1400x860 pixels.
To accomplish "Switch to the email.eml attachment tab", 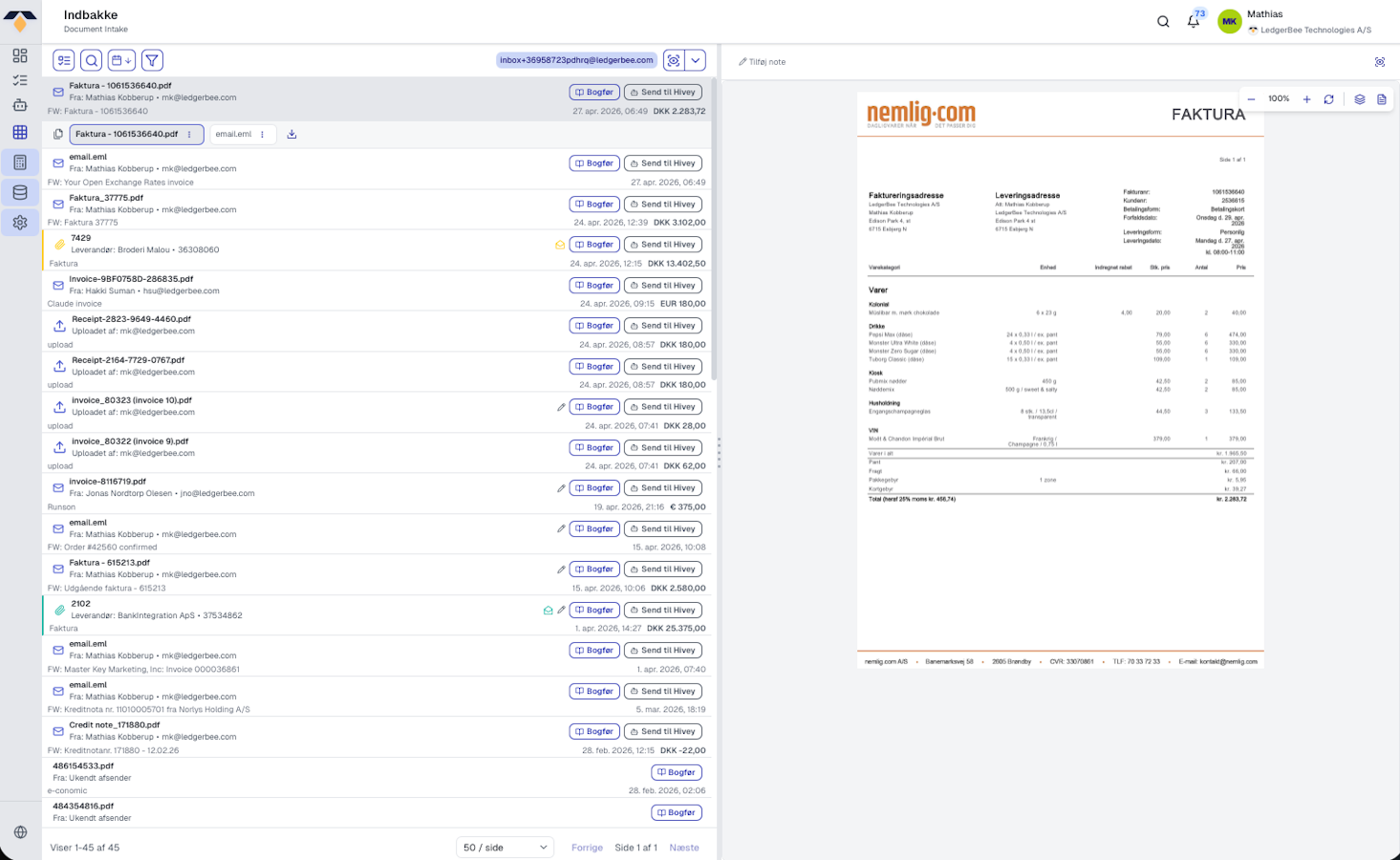I will tap(233, 135).
